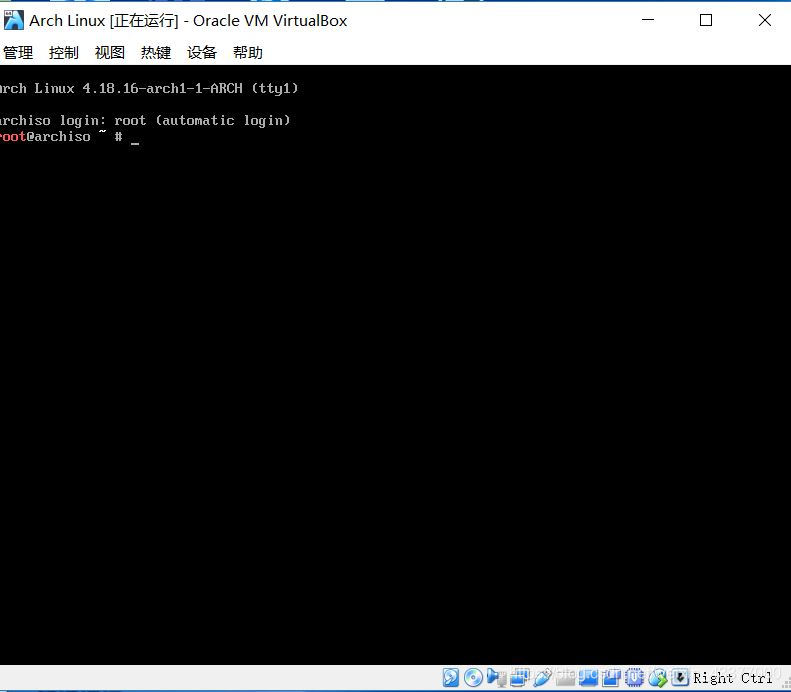Screen dimensions: 791x692
Task: Click the CPU virtualization chip icon
Action: (x=634, y=677)
